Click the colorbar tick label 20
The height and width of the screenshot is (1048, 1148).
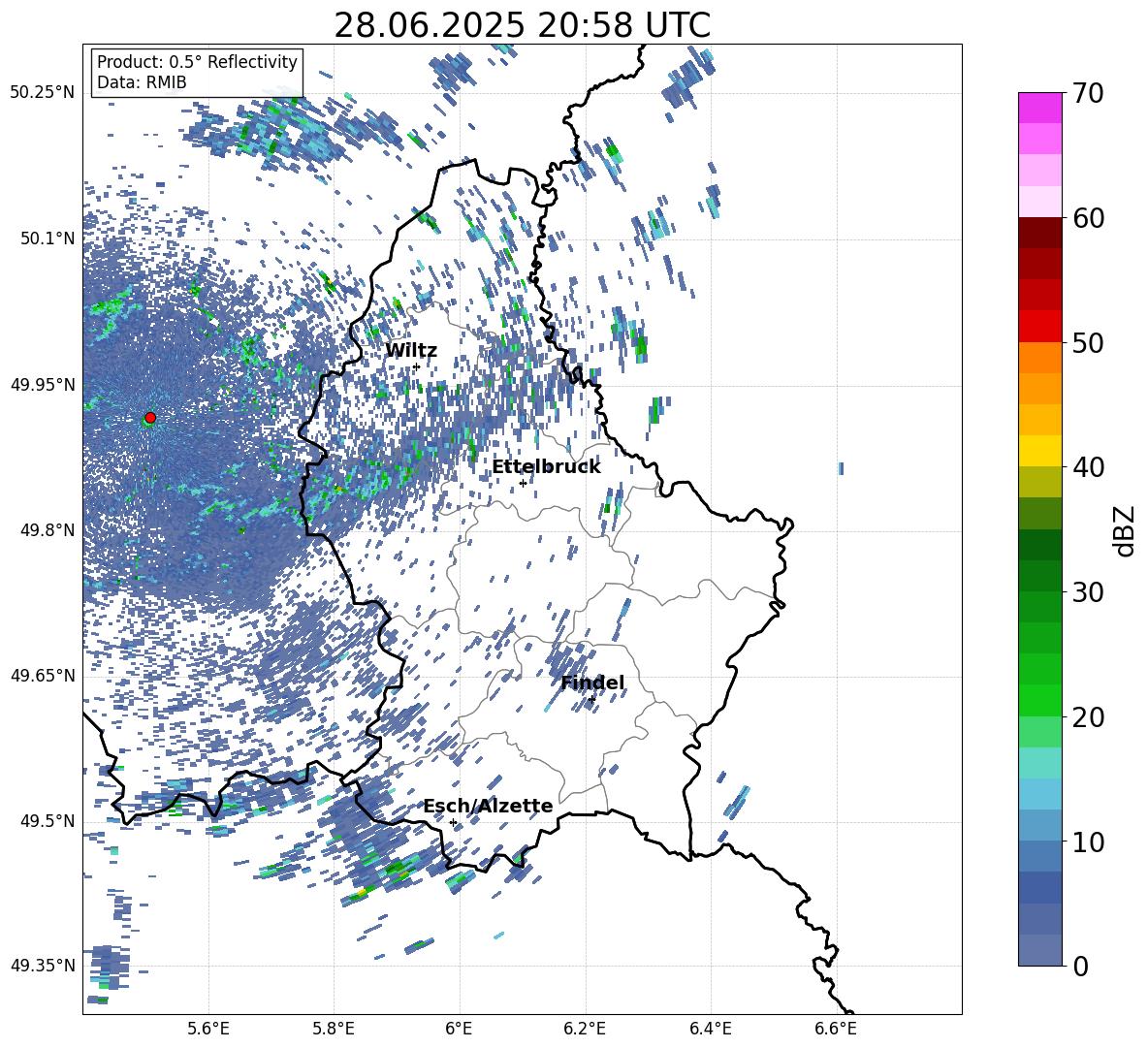point(1088,717)
